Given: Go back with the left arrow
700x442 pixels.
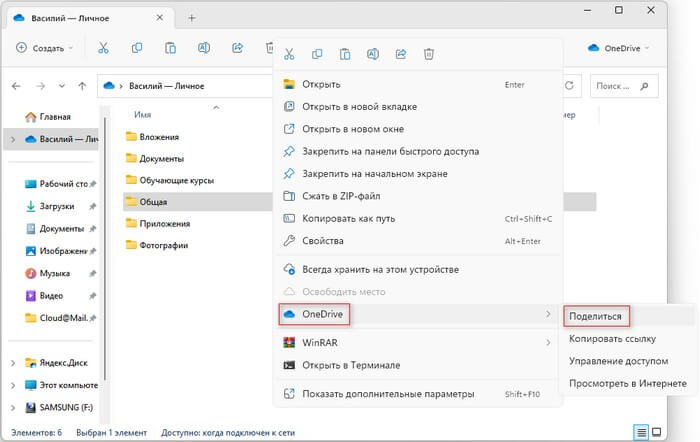Looking at the screenshot, I should point(17,86).
